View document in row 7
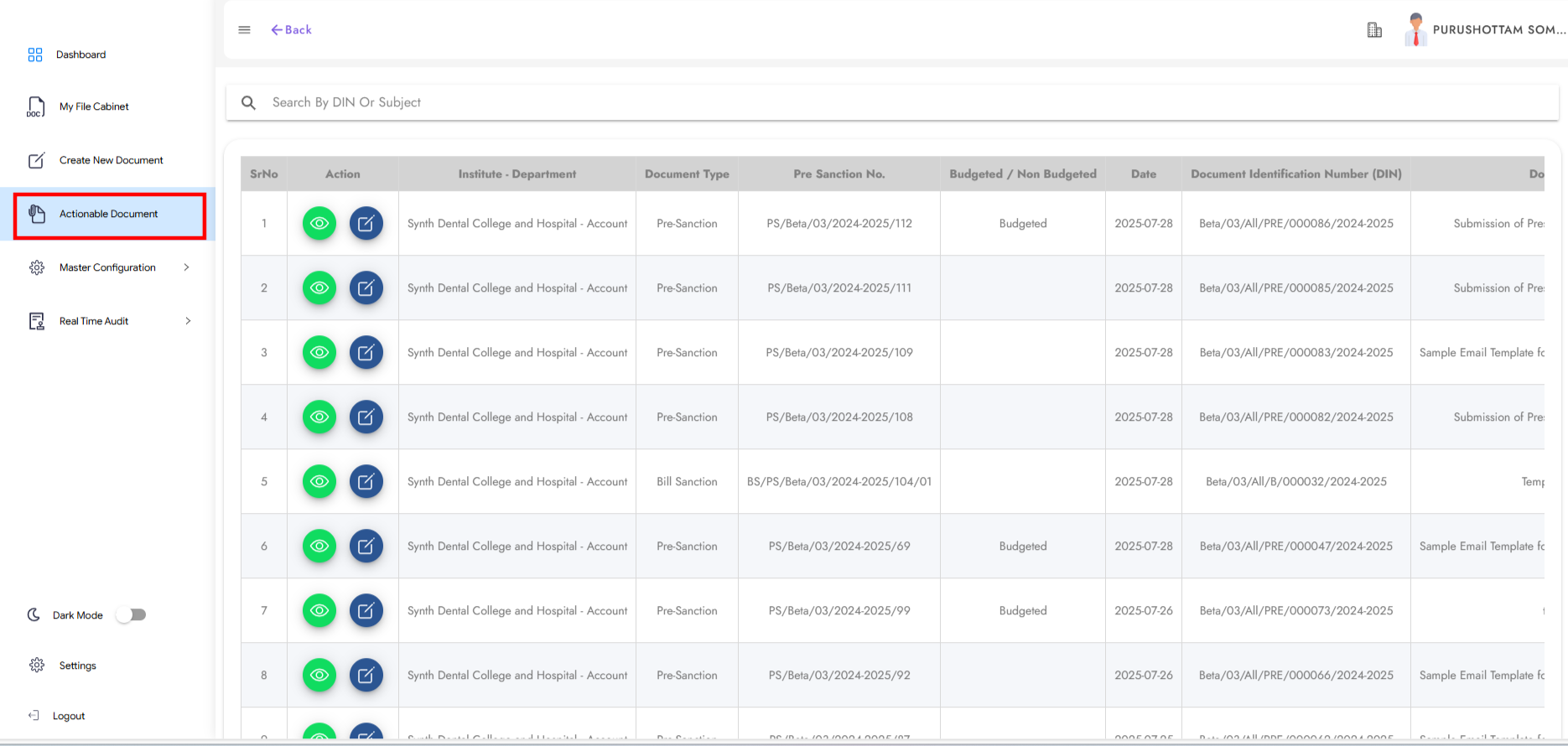This screenshot has height=746, width=1568. click(319, 611)
